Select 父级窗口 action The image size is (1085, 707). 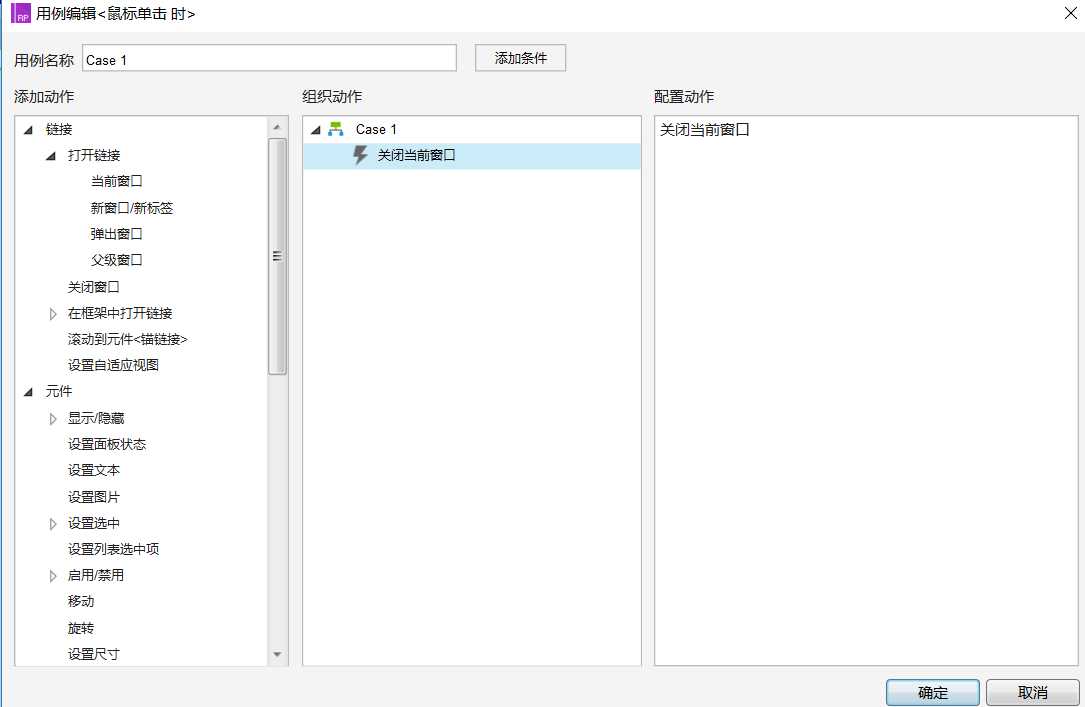116,260
